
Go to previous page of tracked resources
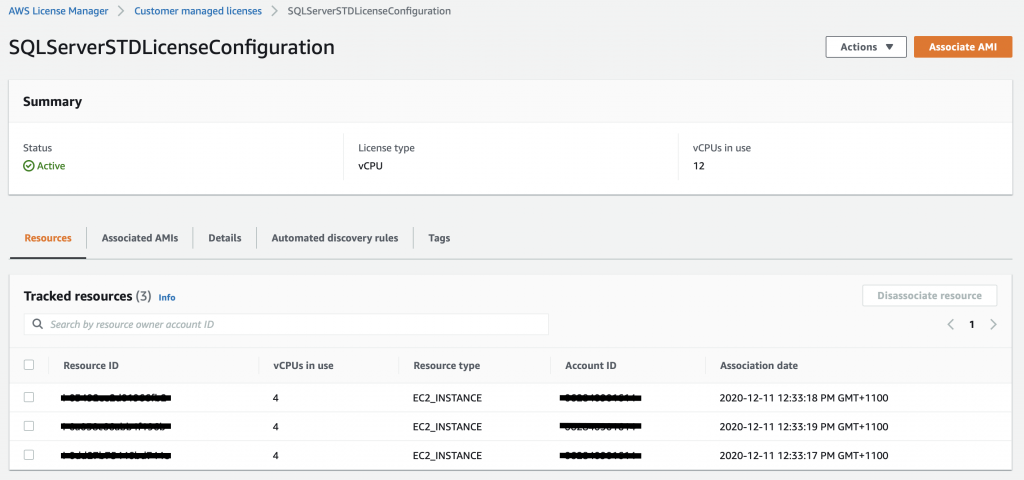click(951, 325)
